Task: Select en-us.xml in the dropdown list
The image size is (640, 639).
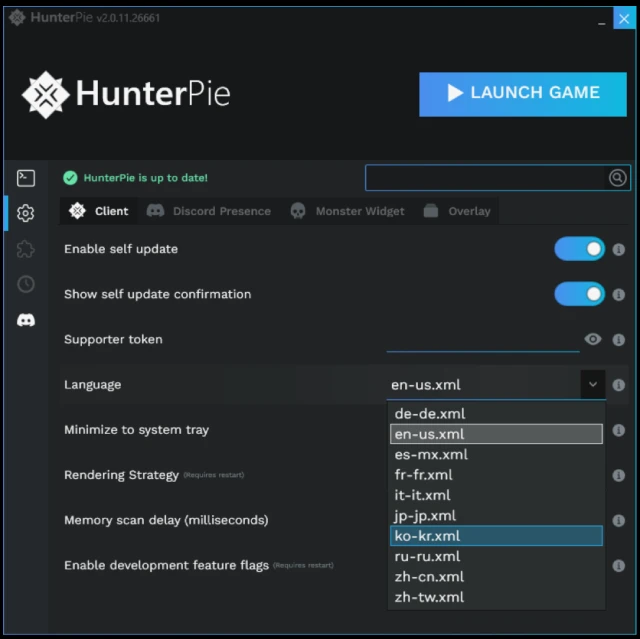Action: [496, 434]
